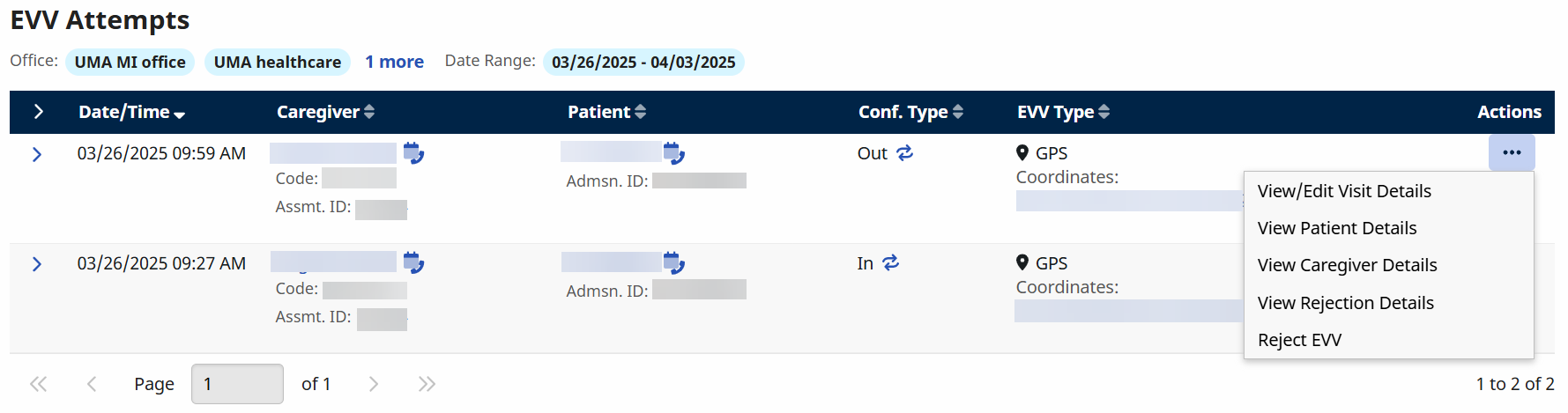The image size is (1568, 413).
Task: Choose Reject EVV from actions menu
Action: pos(1299,340)
